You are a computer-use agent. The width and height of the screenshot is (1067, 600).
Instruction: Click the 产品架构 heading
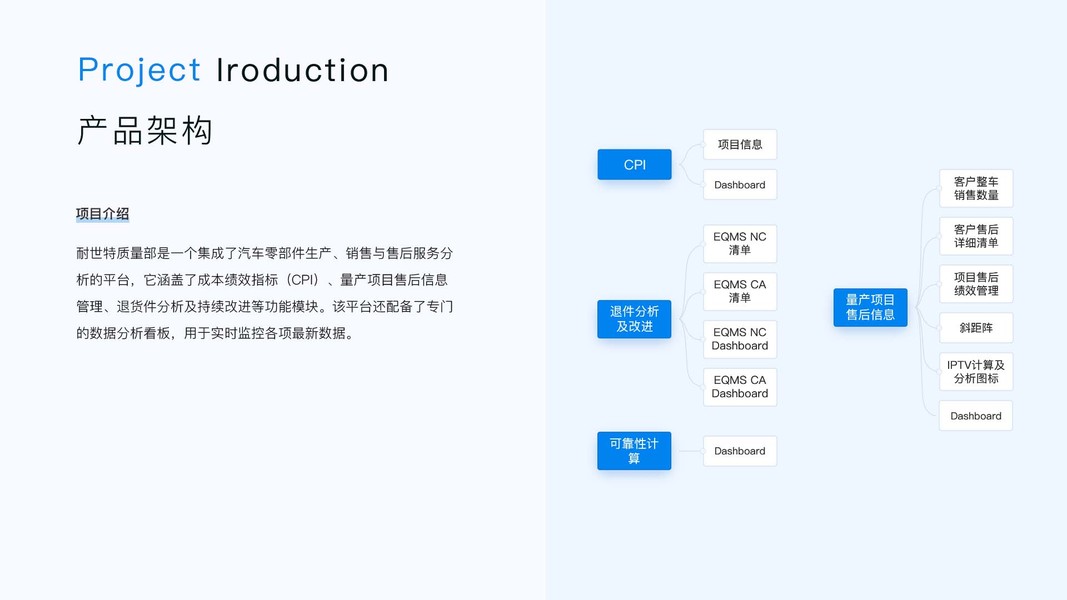click(145, 130)
